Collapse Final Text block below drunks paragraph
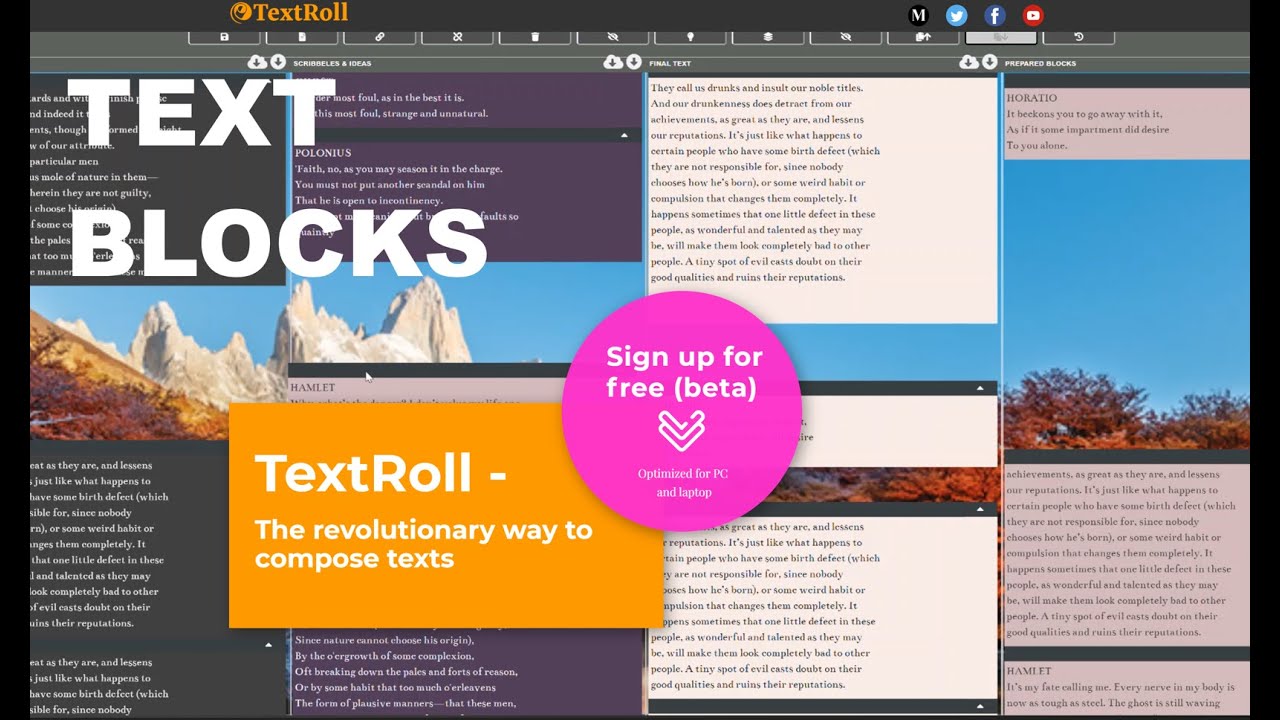This screenshot has width=1280, height=720. (x=980, y=388)
